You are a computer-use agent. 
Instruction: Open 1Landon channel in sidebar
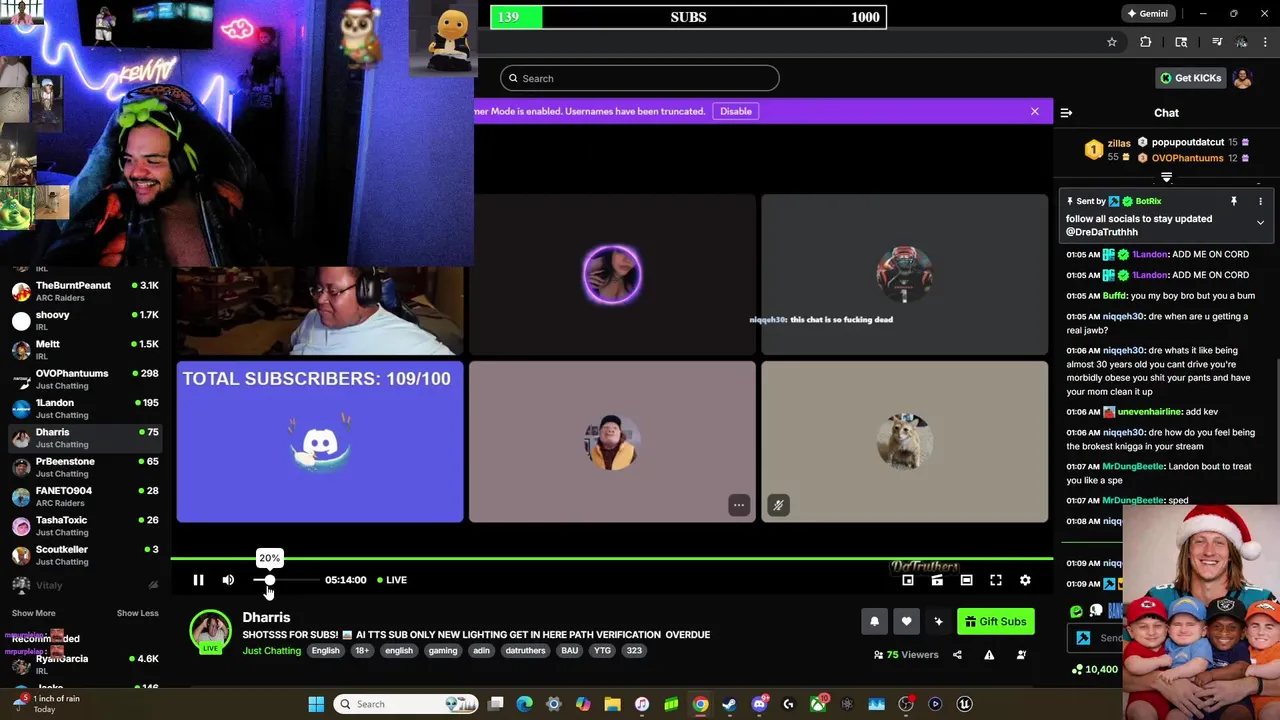tap(85, 409)
